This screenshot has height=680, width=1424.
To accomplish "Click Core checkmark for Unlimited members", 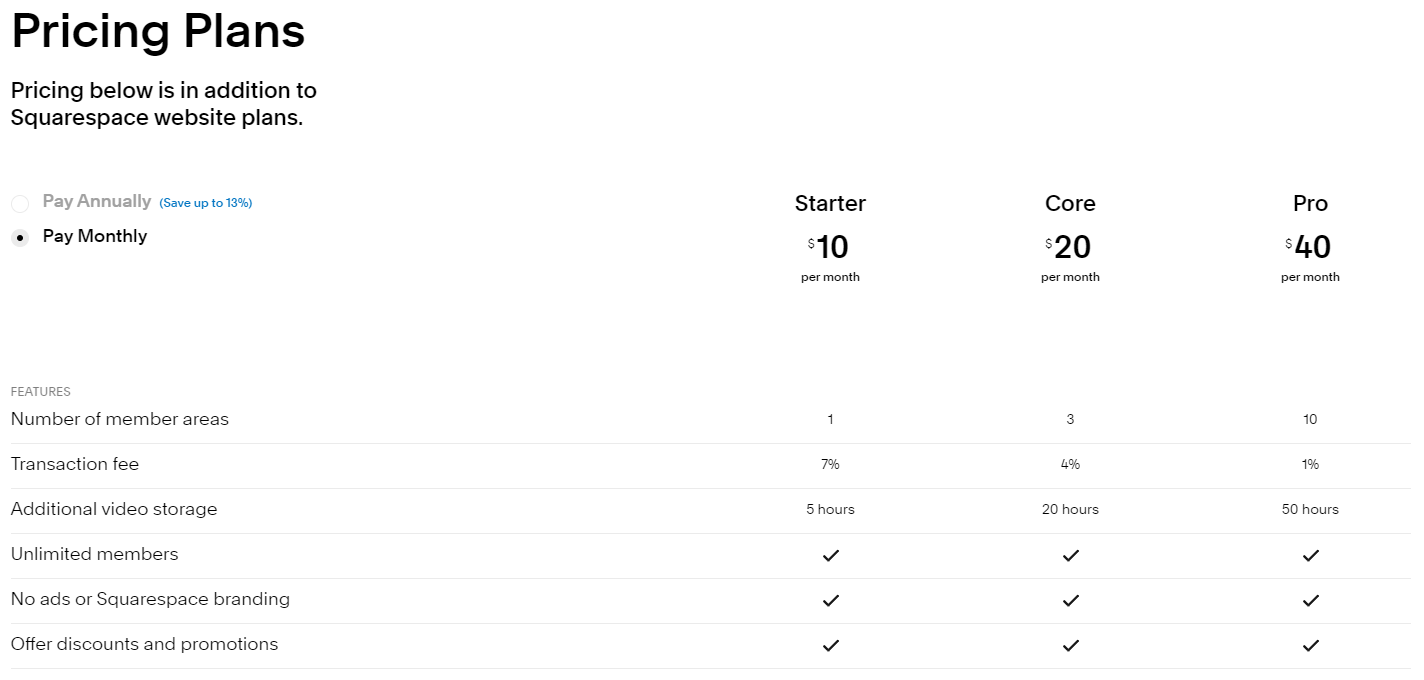I will 1070,556.
